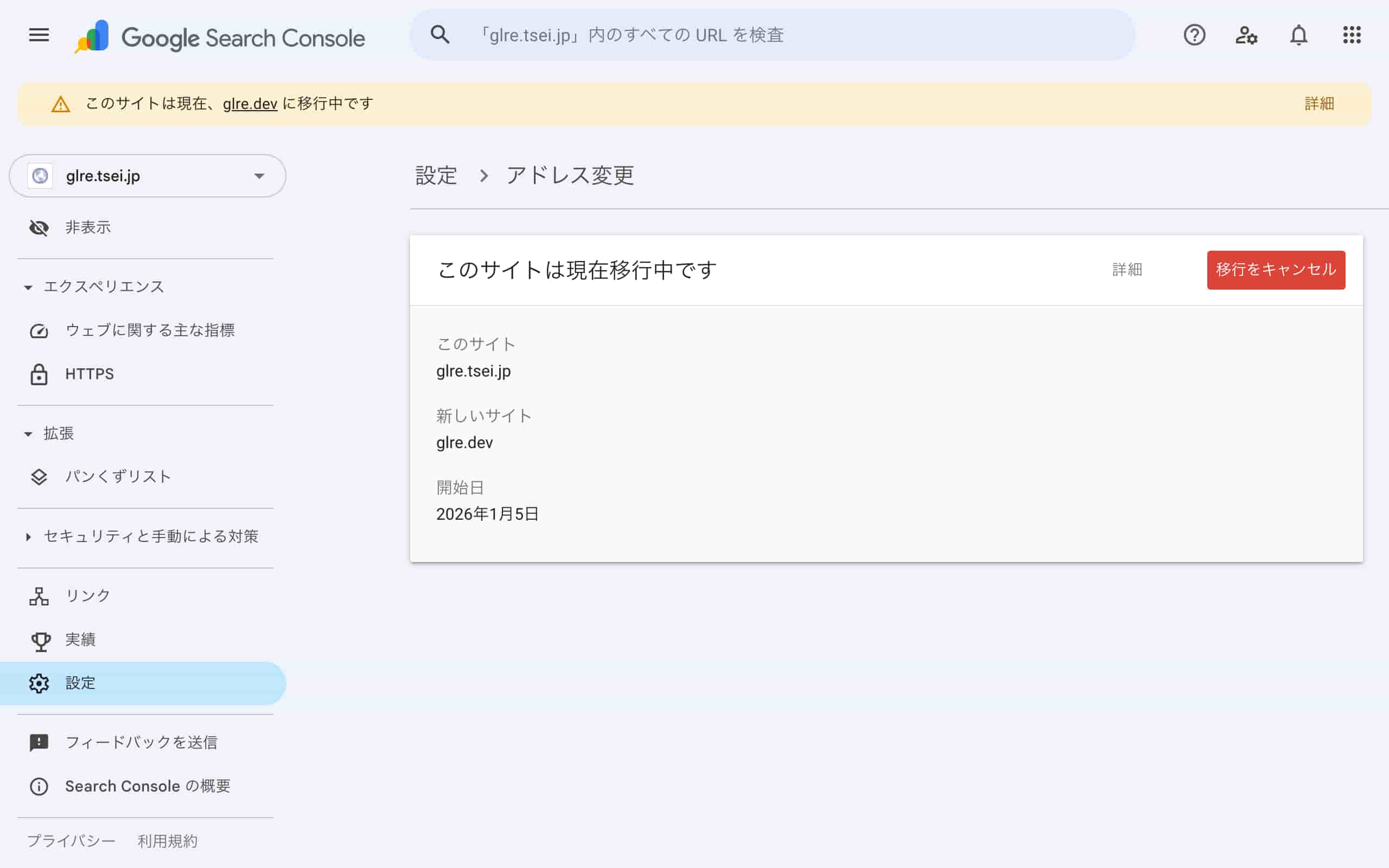Open the パンくずリスト report

(118, 476)
